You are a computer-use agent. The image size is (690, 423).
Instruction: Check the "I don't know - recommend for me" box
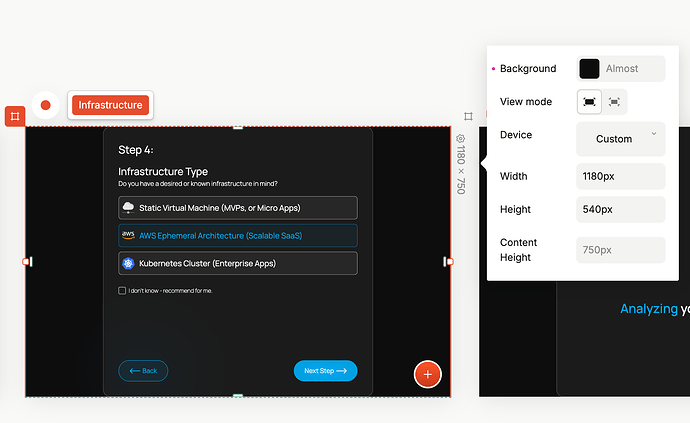click(122, 291)
